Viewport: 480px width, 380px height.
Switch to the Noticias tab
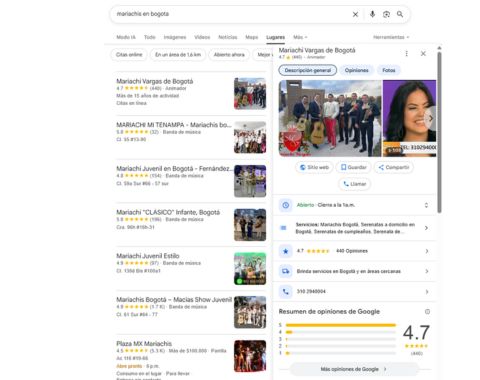tap(228, 37)
